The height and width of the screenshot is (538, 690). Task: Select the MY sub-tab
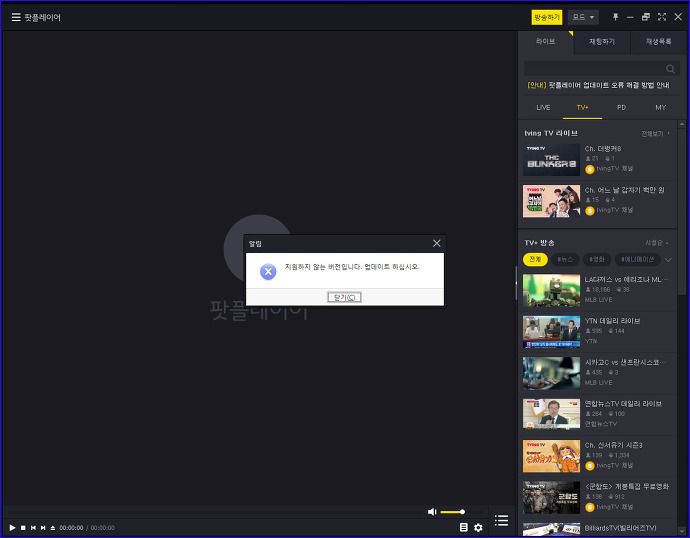point(661,107)
